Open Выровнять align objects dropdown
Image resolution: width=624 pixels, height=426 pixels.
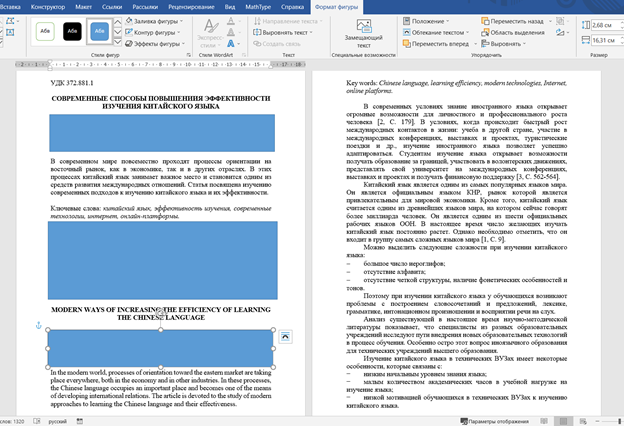[x=504, y=43]
